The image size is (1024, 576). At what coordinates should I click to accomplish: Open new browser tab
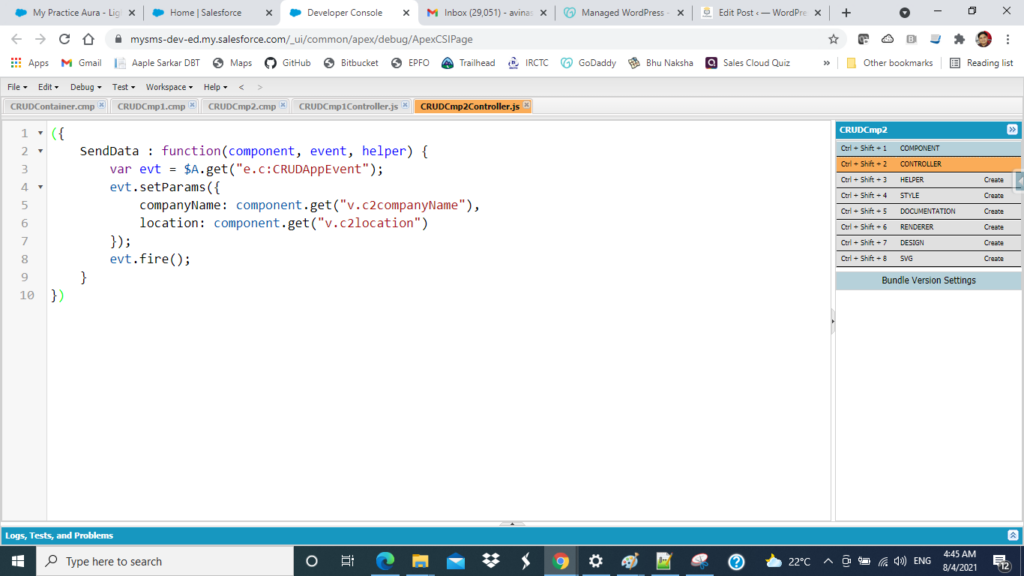click(x=846, y=12)
